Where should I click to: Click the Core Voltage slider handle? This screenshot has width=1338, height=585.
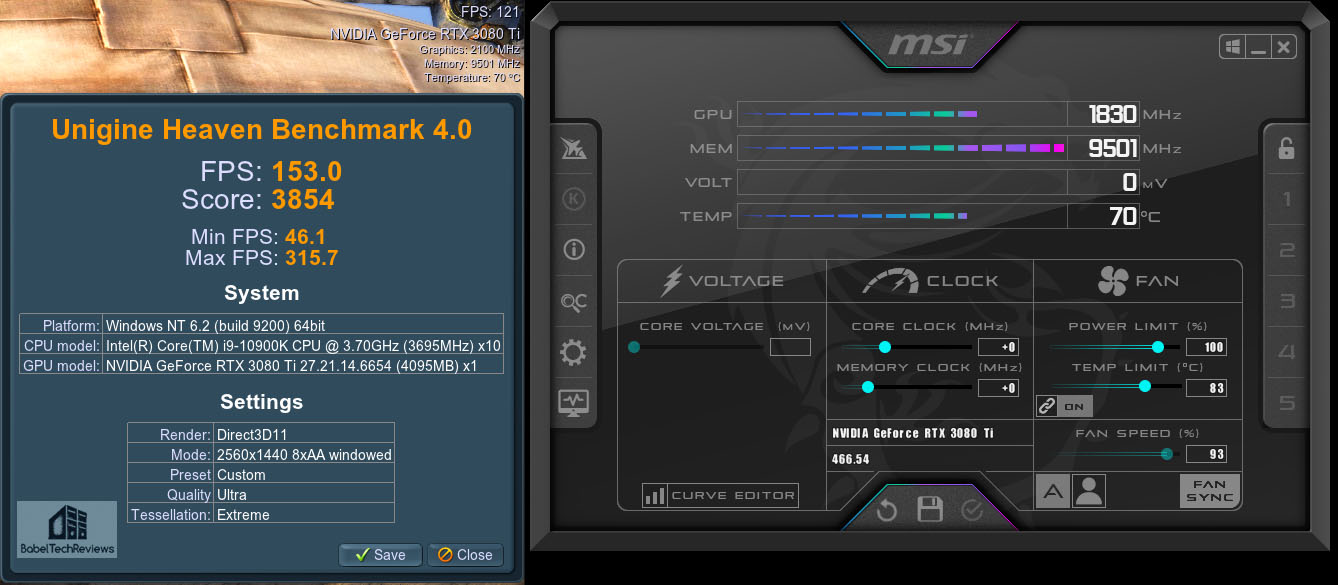tap(634, 347)
